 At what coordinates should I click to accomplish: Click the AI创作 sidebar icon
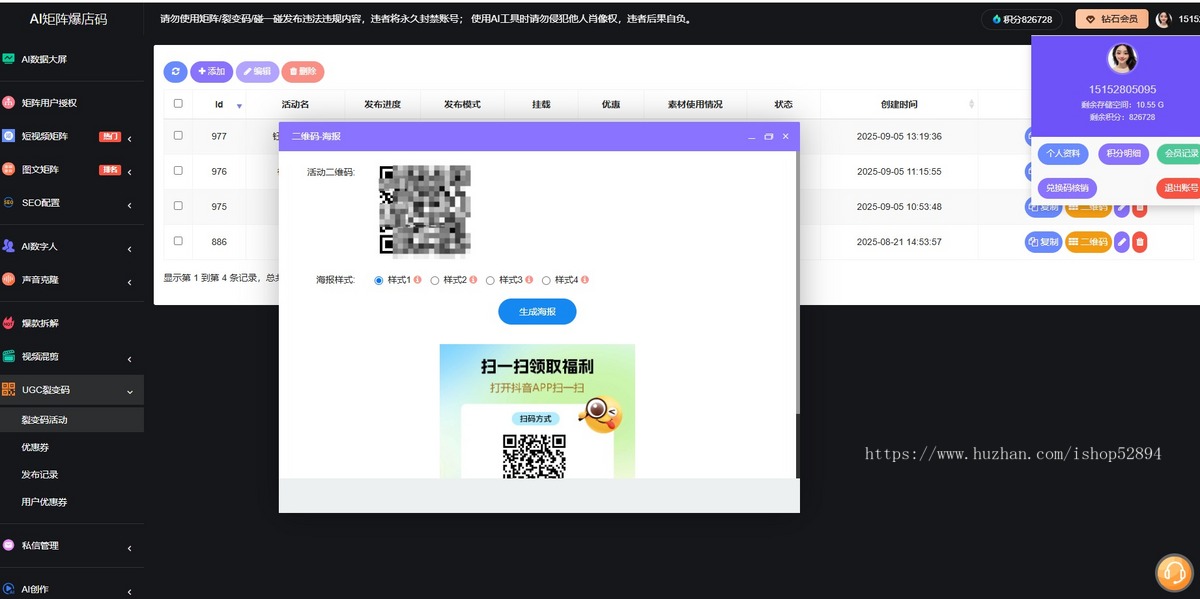pos(9,589)
